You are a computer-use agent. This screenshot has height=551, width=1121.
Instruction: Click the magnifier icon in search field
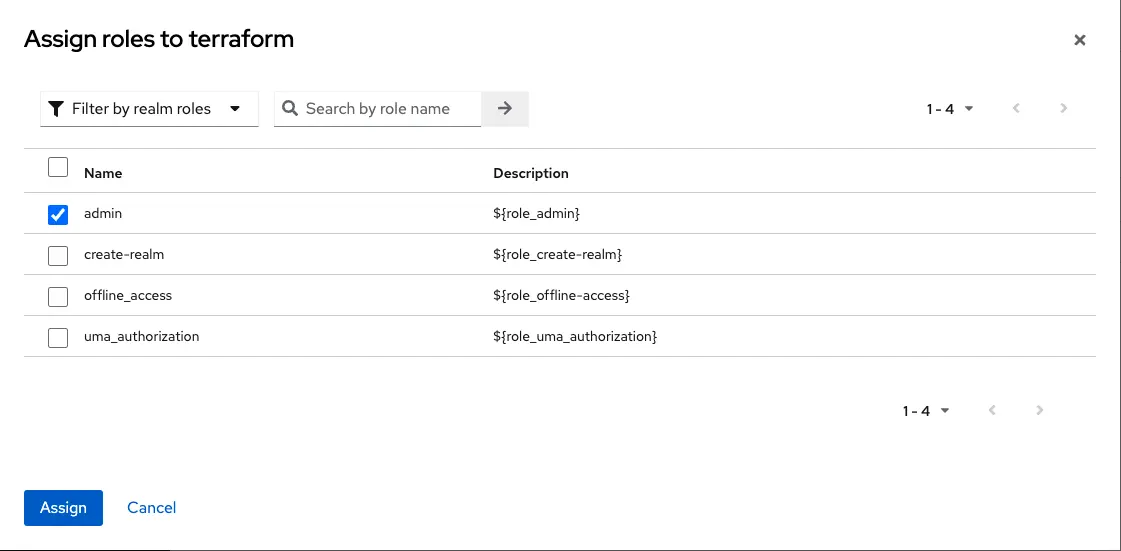pyautogui.click(x=290, y=109)
